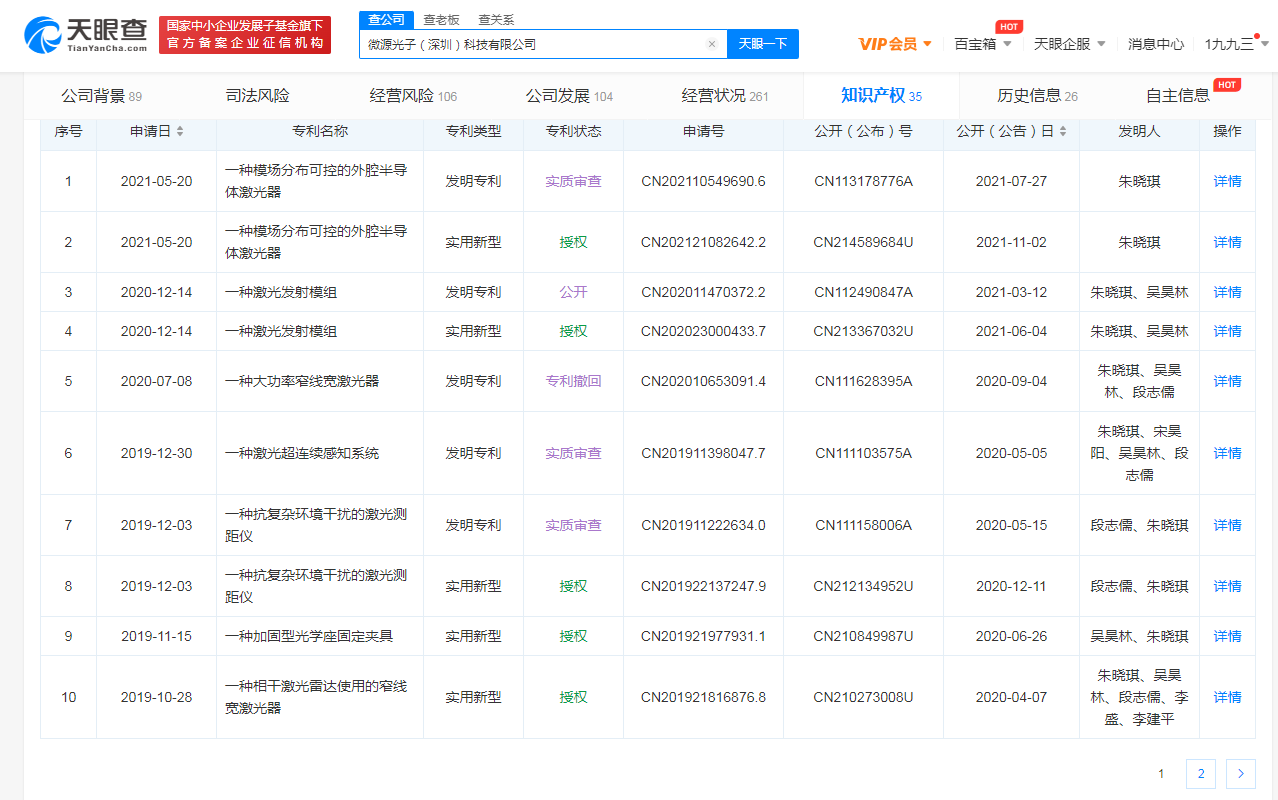Open 详情 for patent row 10

coord(1227,697)
